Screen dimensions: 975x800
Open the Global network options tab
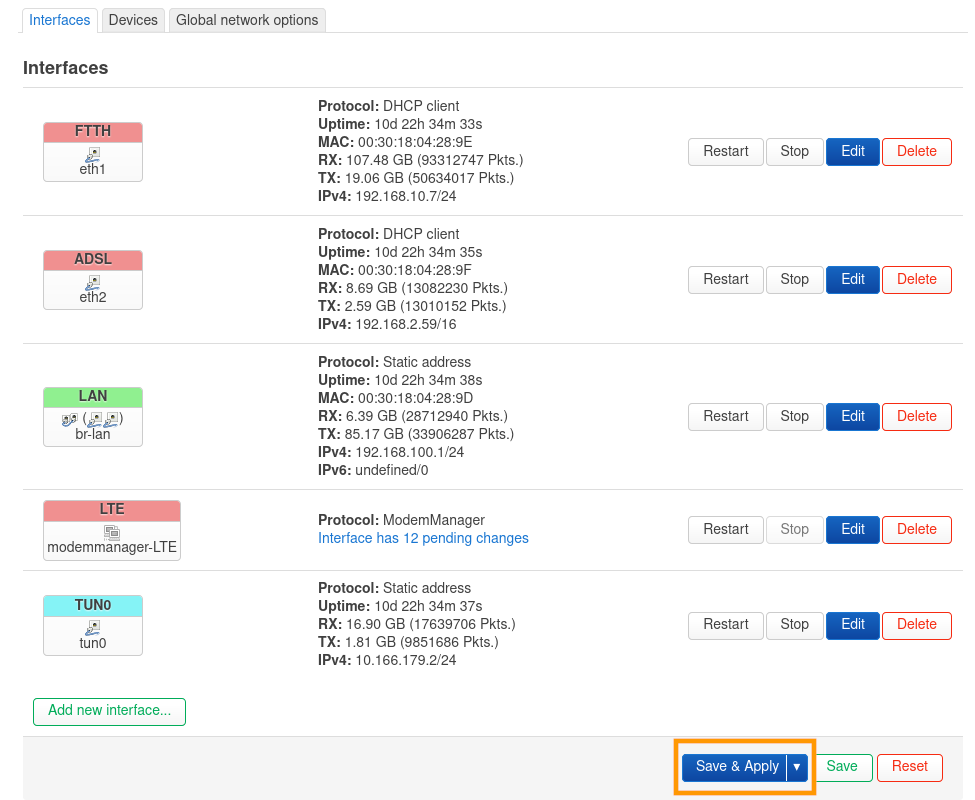[247, 20]
